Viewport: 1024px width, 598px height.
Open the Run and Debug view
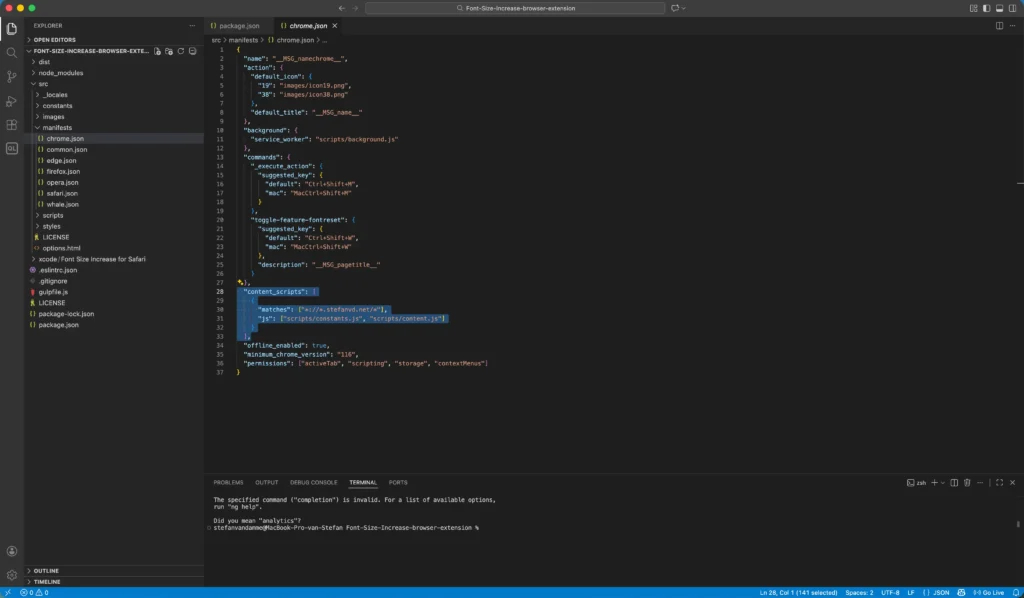point(12,101)
